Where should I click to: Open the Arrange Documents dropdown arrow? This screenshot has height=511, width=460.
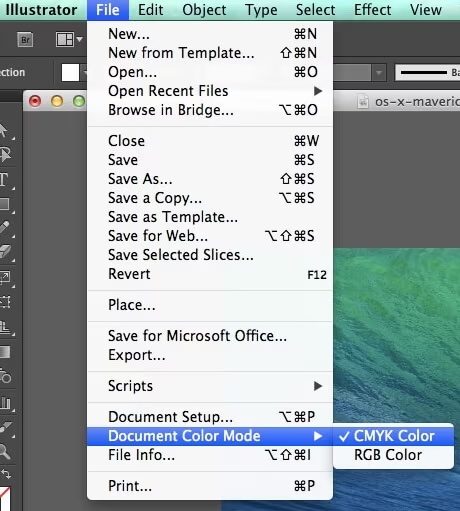[79, 40]
